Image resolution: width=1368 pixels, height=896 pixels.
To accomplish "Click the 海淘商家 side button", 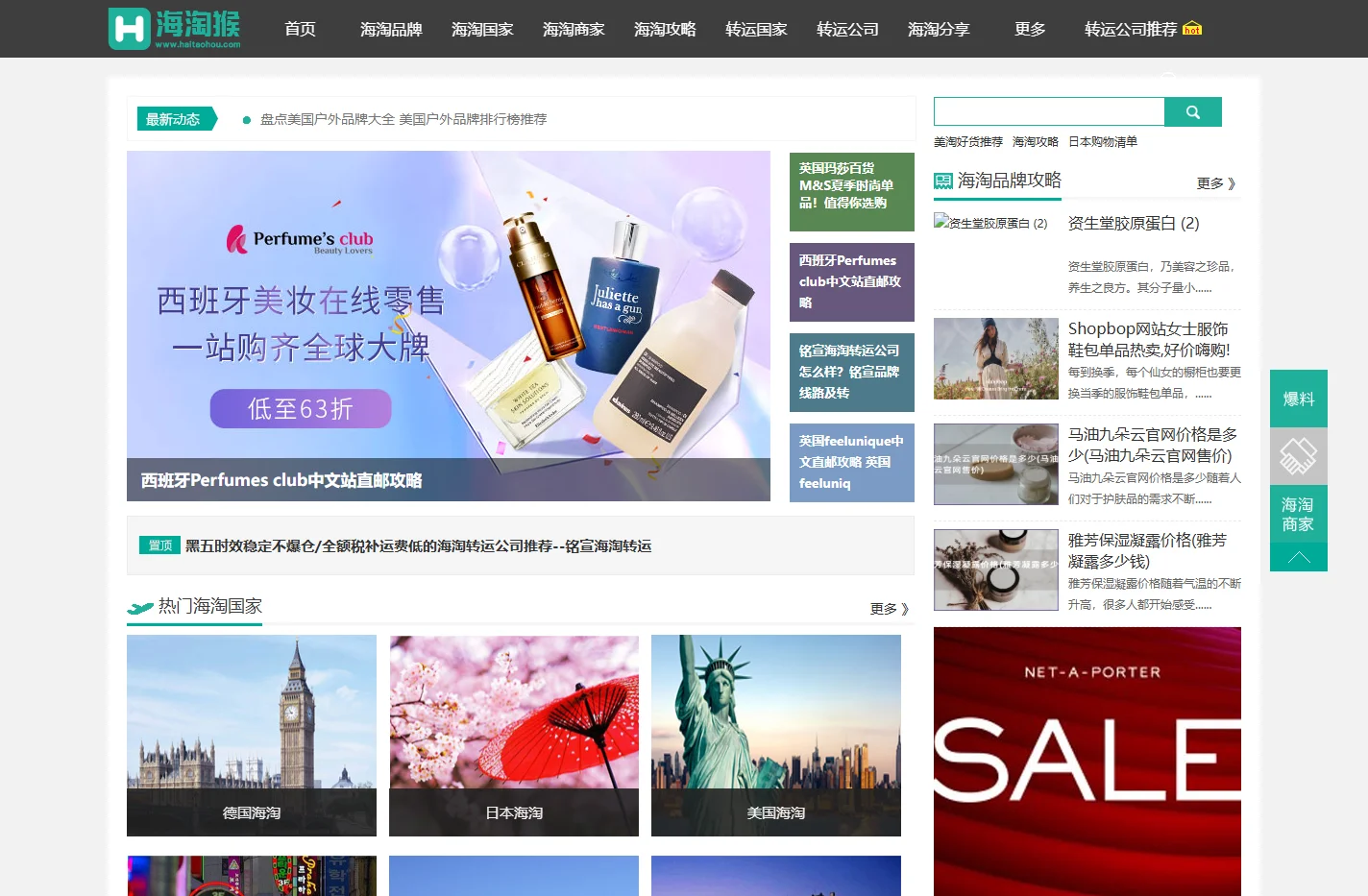I will click(1299, 514).
